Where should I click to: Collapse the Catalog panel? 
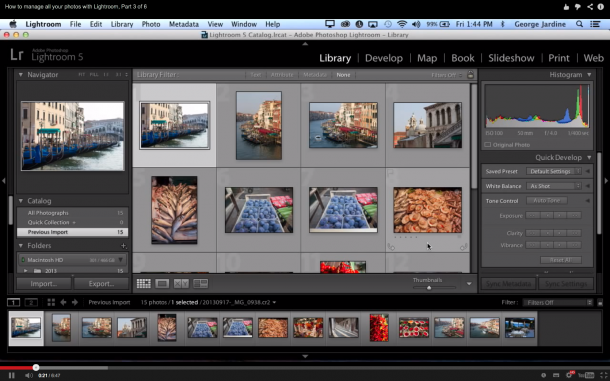coord(21,201)
